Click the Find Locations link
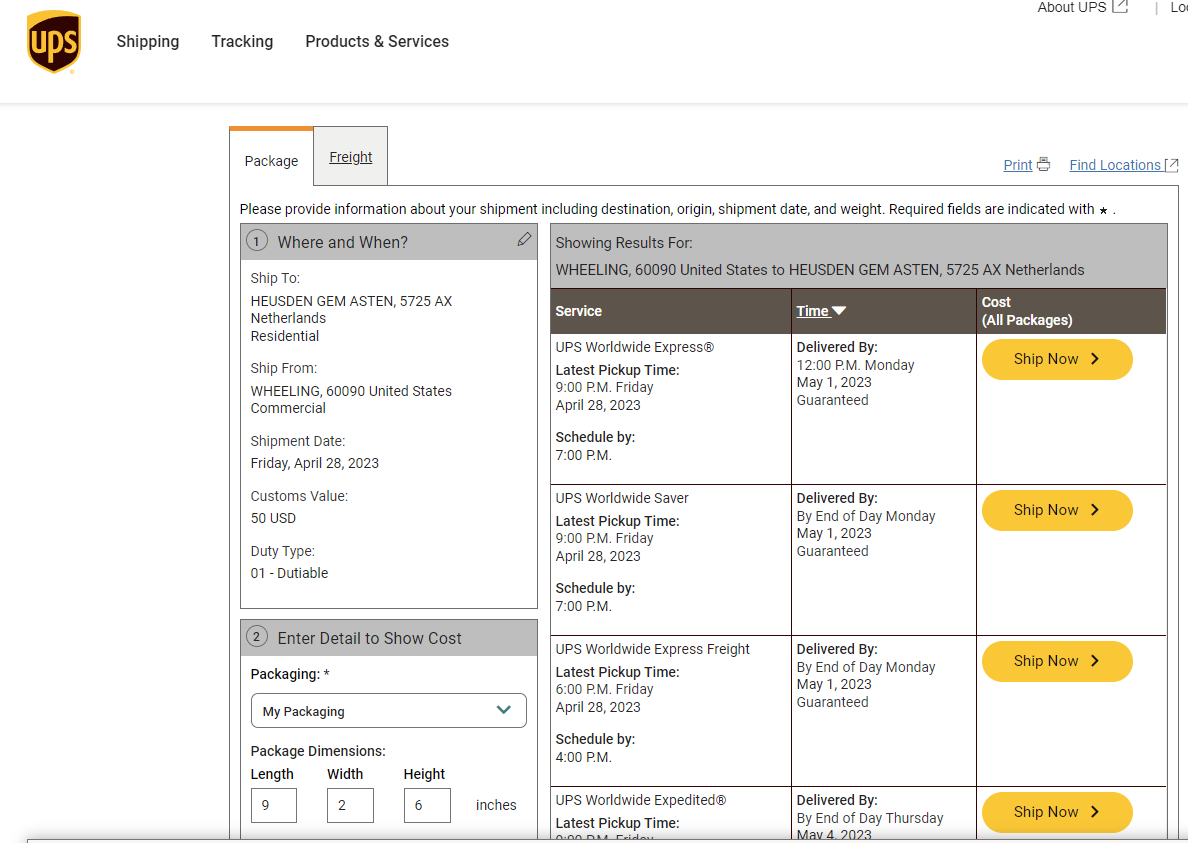1188x843 pixels. click(x=1115, y=165)
